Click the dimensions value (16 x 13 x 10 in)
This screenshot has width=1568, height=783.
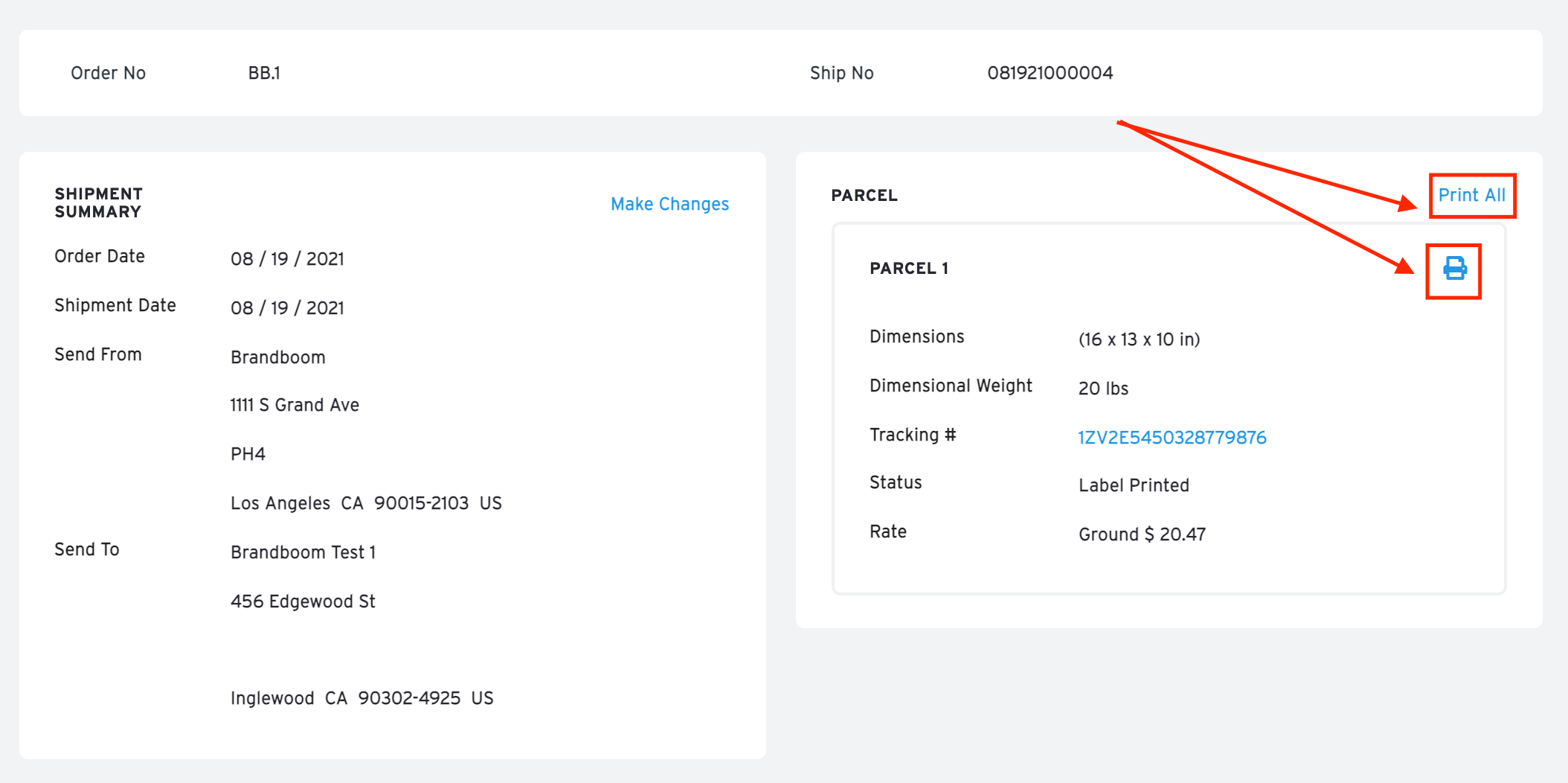click(1139, 339)
